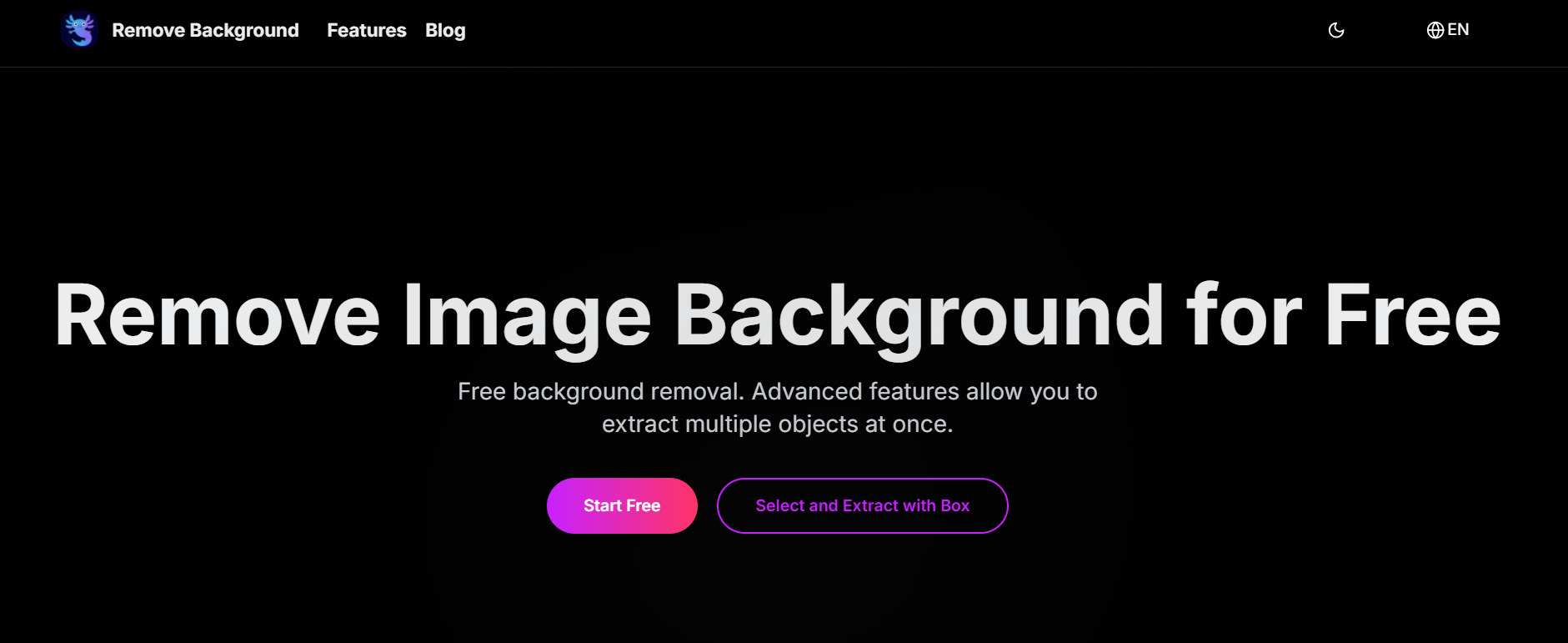The width and height of the screenshot is (1568, 643).
Task: Open the Remove Background home link
Action: tap(205, 30)
